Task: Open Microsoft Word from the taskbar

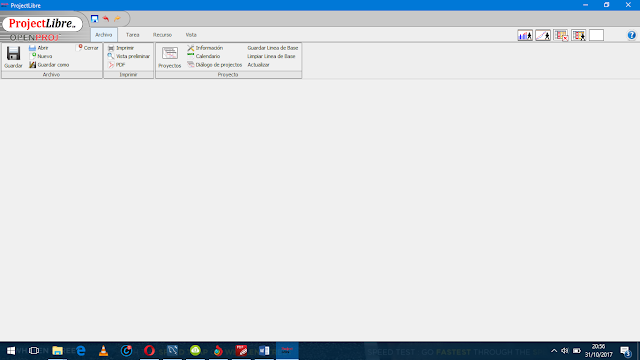Action: pos(264,351)
